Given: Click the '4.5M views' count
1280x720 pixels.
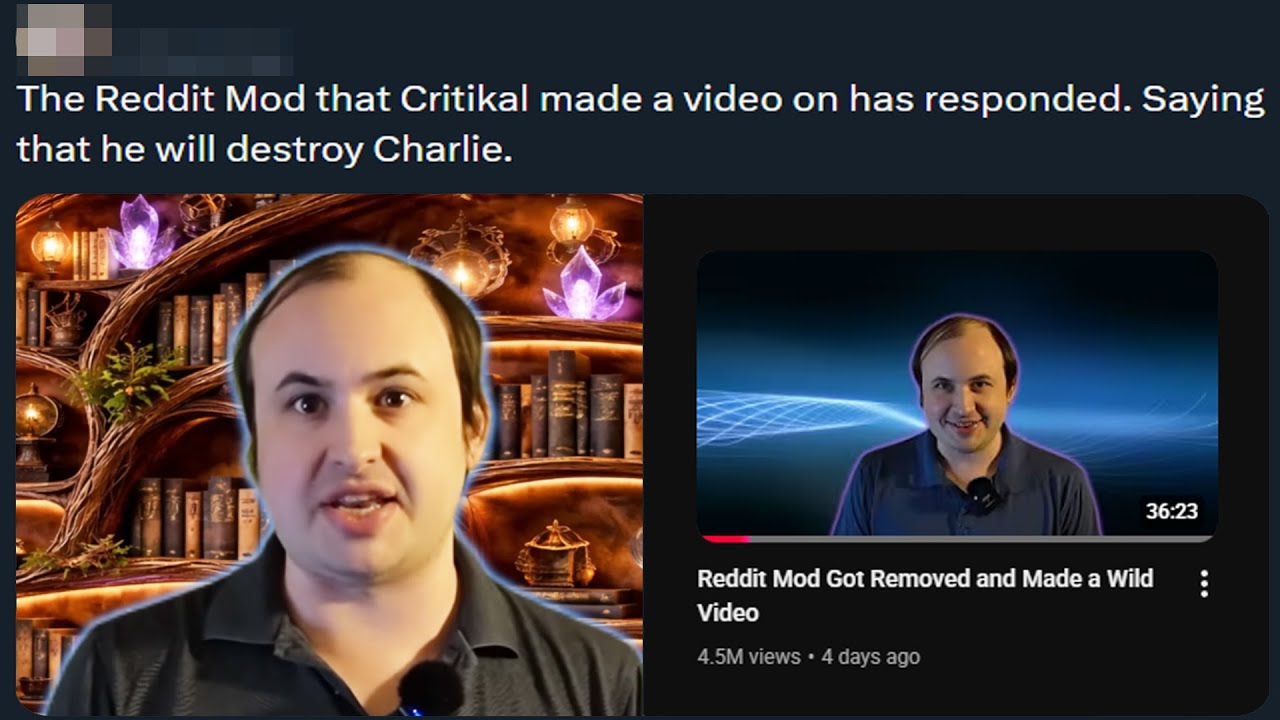Looking at the screenshot, I should (x=749, y=657).
